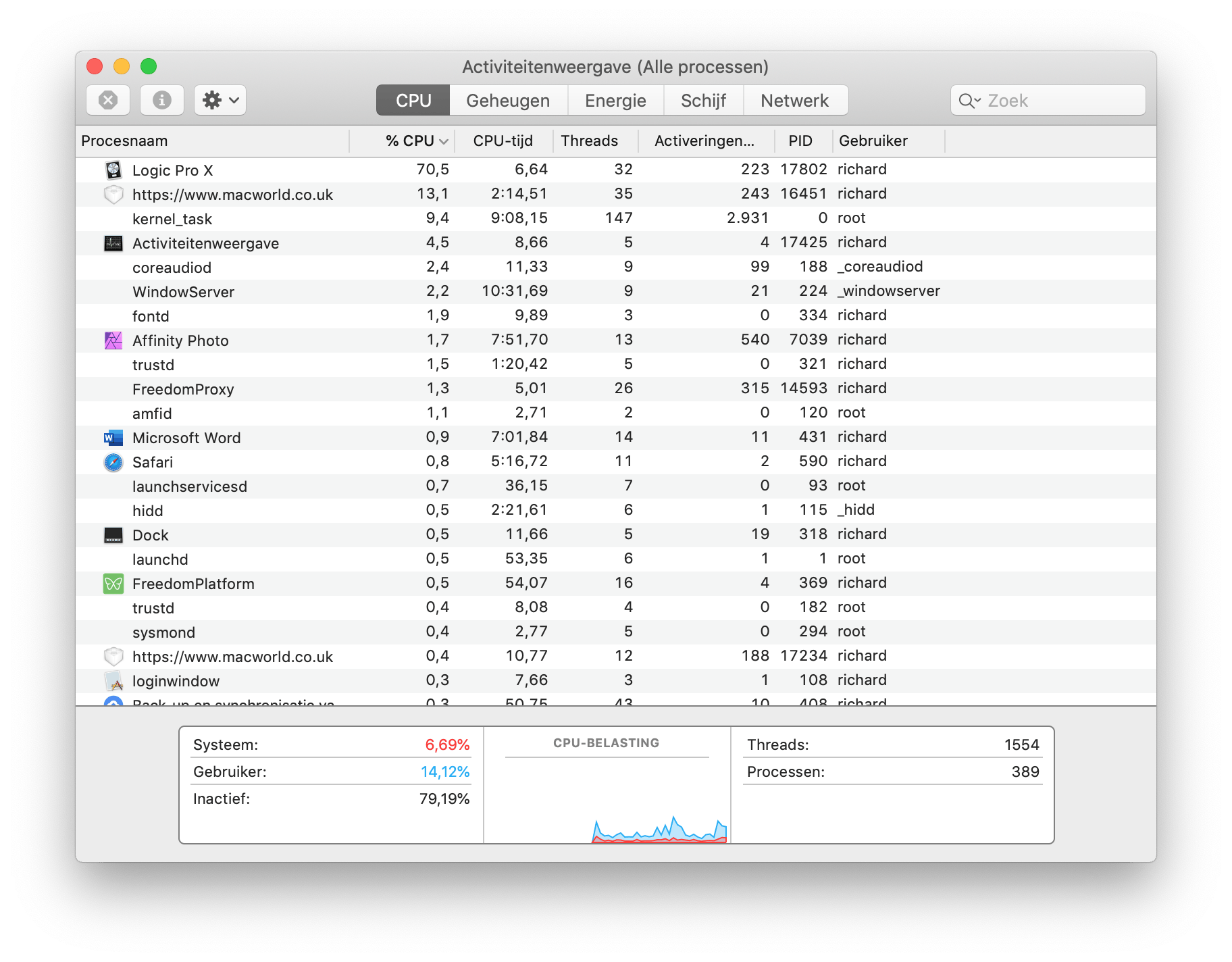Click the Affinity Photo app icon

click(x=113, y=340)
